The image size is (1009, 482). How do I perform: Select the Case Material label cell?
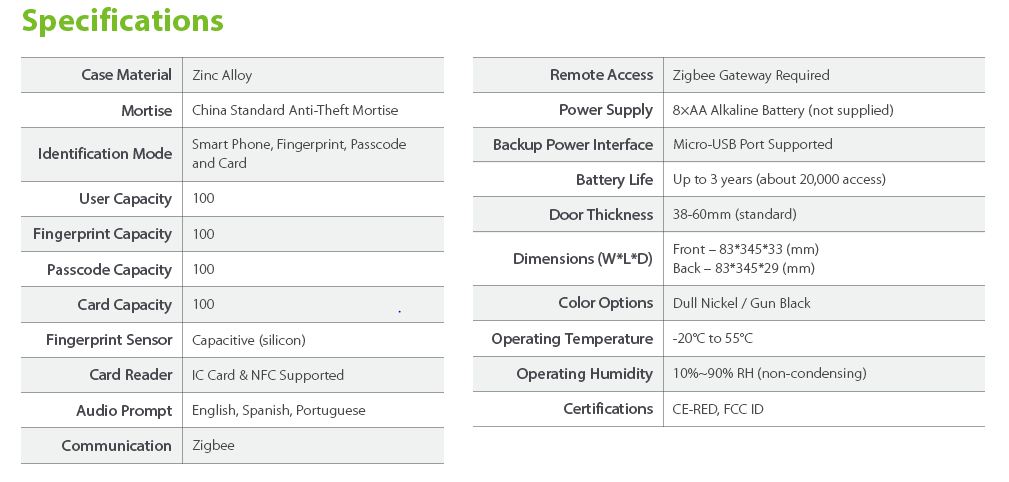[126, 75]
